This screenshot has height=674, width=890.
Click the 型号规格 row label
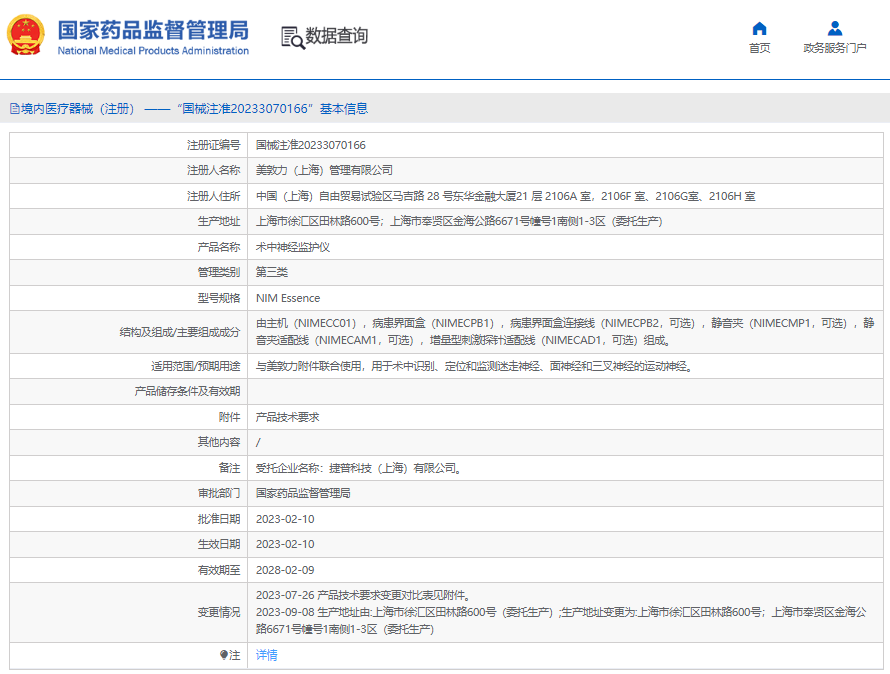tap(219, 298)
